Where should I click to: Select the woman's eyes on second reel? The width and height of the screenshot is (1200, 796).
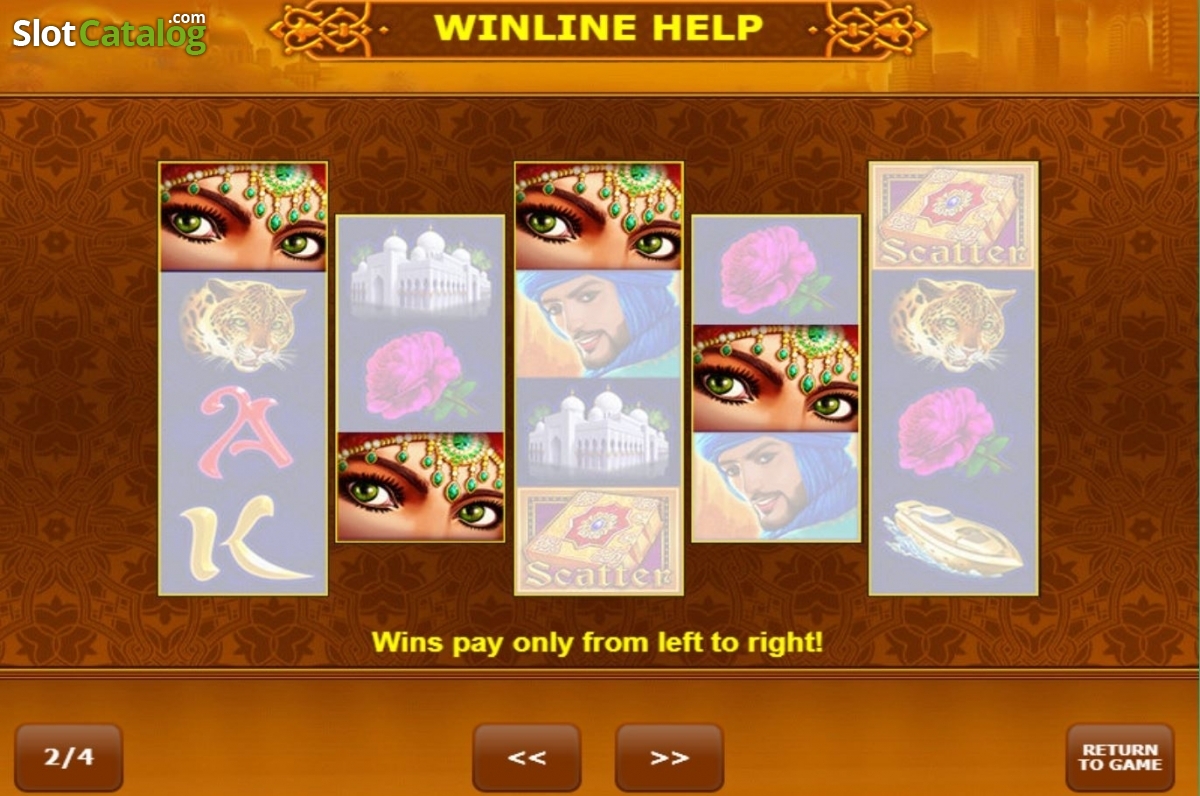click(x=420, y=486)
